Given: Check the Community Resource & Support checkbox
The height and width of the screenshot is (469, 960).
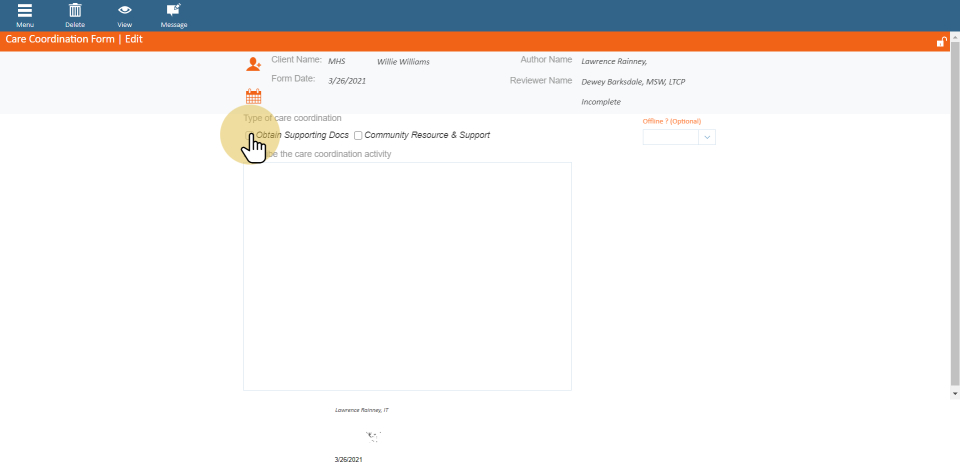Looking at the screenshot, I should coord(358,135).
